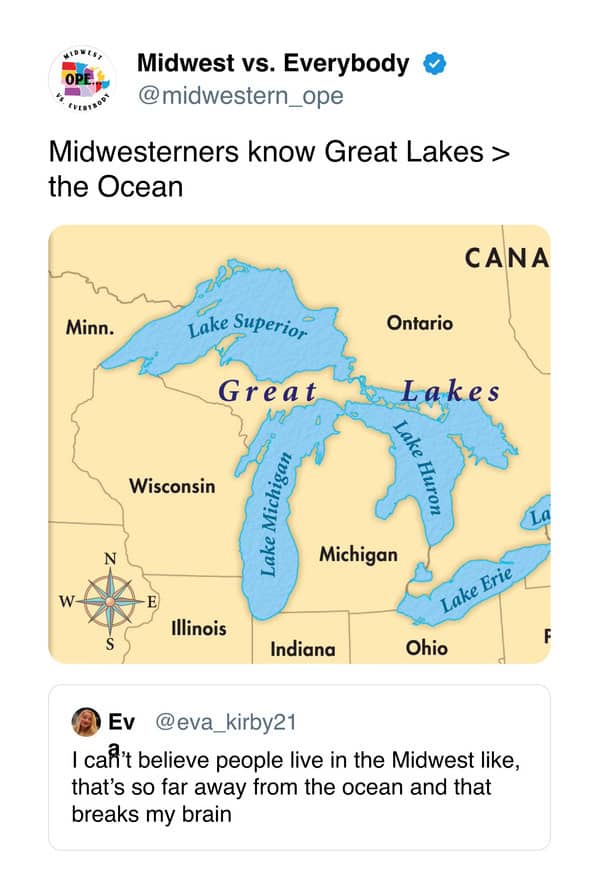Click the Minn. label on the map
The image size is (599, 896).
coord(90,327)
